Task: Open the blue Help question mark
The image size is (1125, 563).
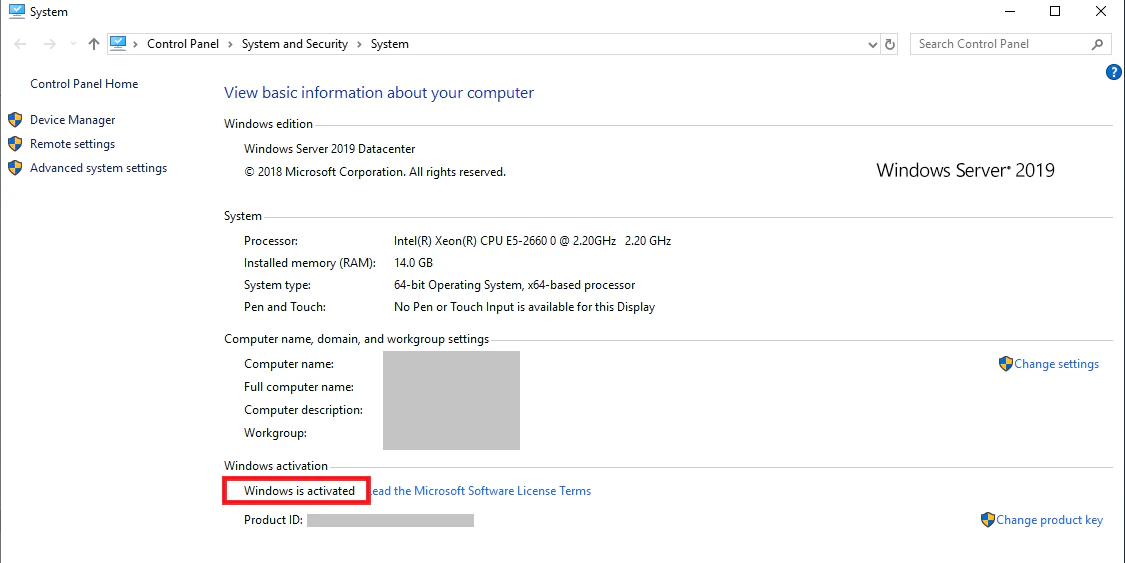Action: 1114,72
